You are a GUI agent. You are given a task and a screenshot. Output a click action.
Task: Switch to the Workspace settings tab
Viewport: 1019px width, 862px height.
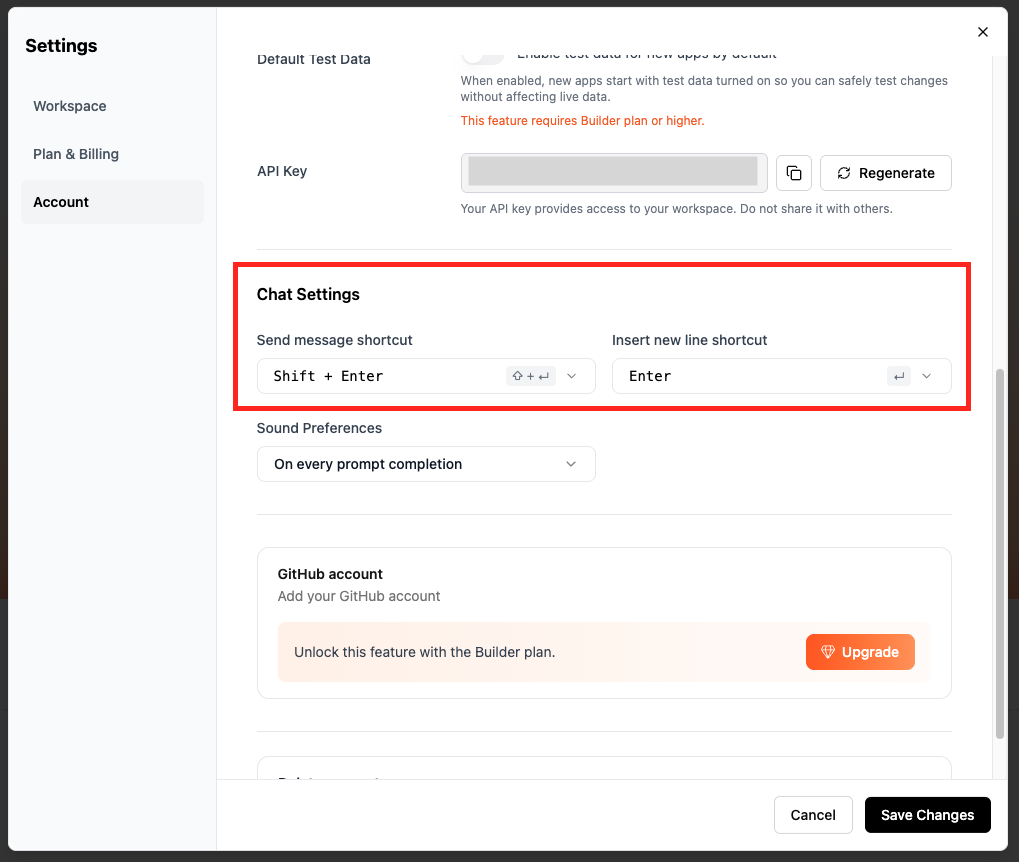point(70,106)
